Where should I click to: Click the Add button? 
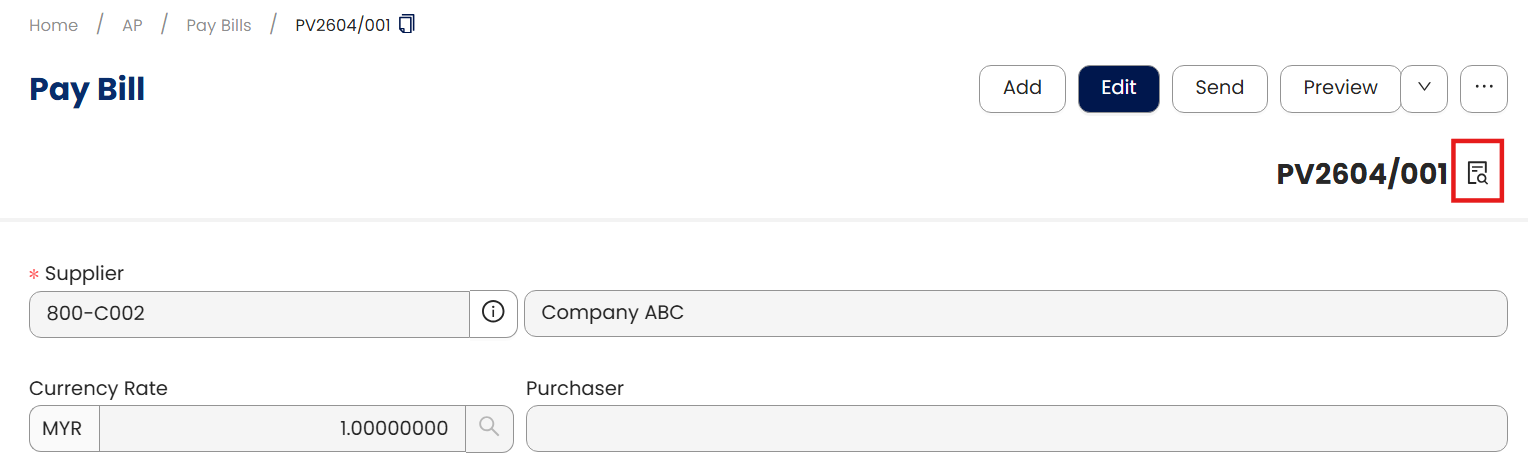point(1021,88)
